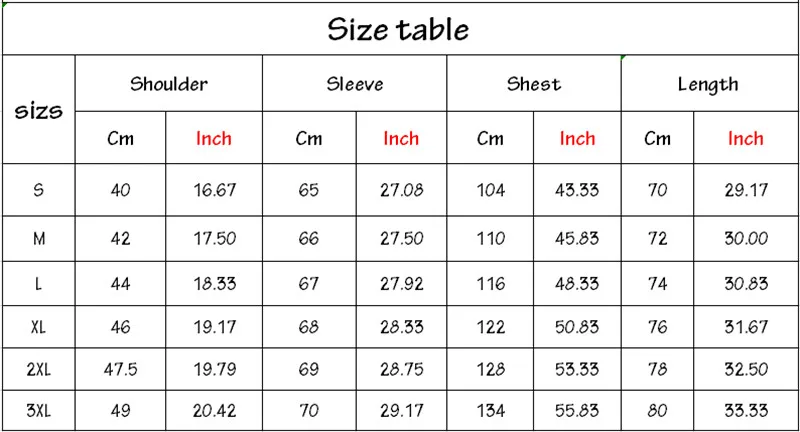The image size is (800, 432).
Task: Click the Shoulder column header
Action: (168, 83)
